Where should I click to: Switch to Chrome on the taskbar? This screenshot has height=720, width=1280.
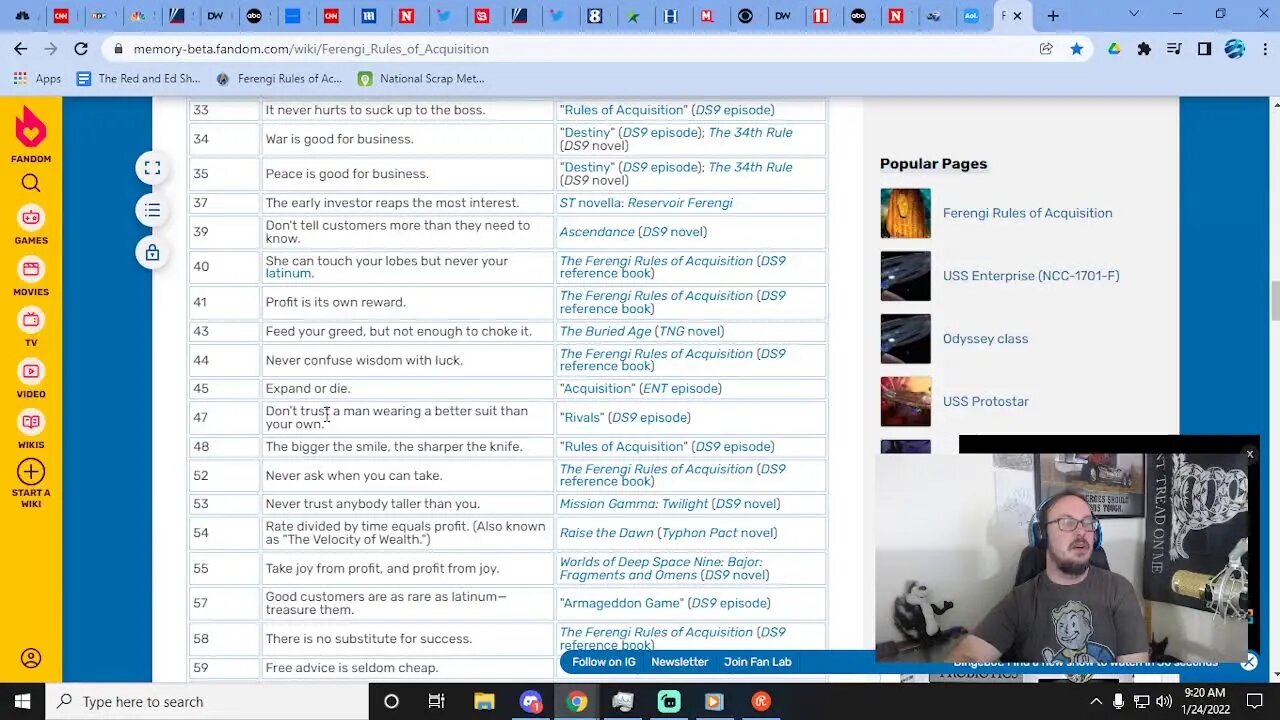point(577,701)
